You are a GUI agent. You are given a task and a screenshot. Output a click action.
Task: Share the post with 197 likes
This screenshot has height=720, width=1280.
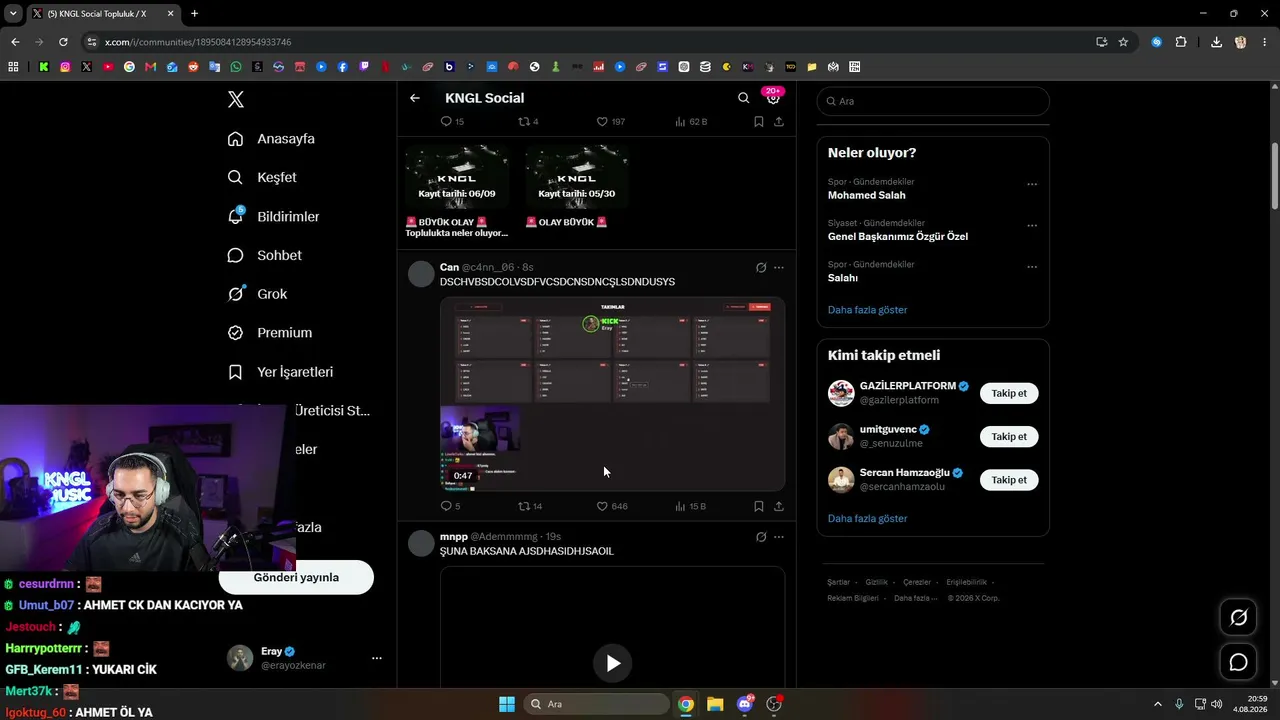779,121
